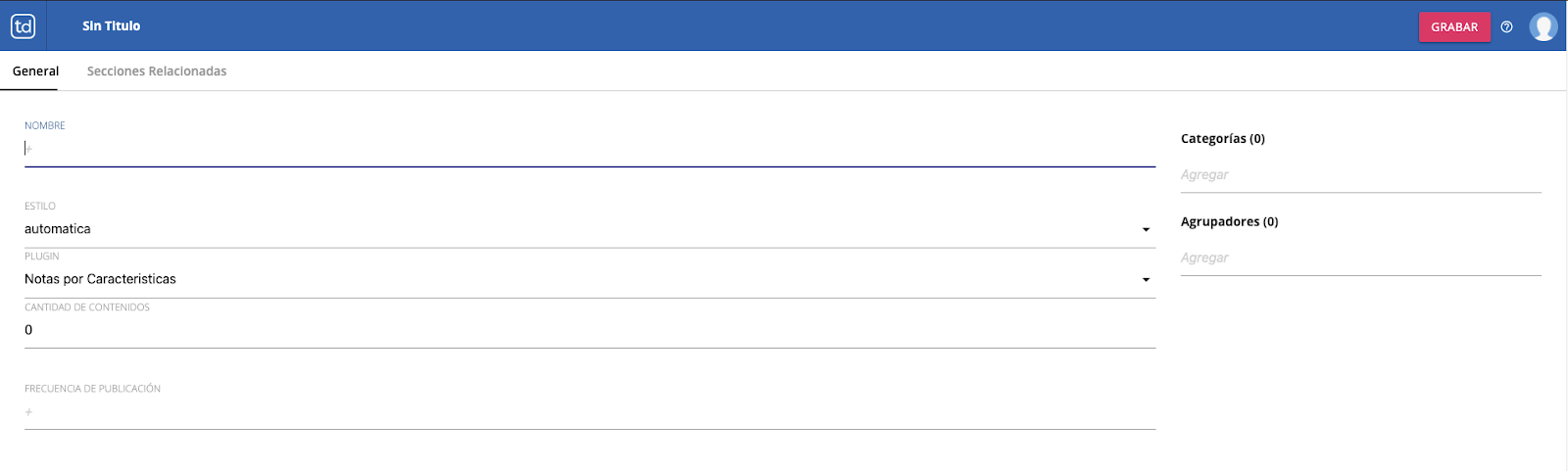1568x471 pixels.
Task: Click the Estilo dropdown arrow
Action: tap(1146, 230)
